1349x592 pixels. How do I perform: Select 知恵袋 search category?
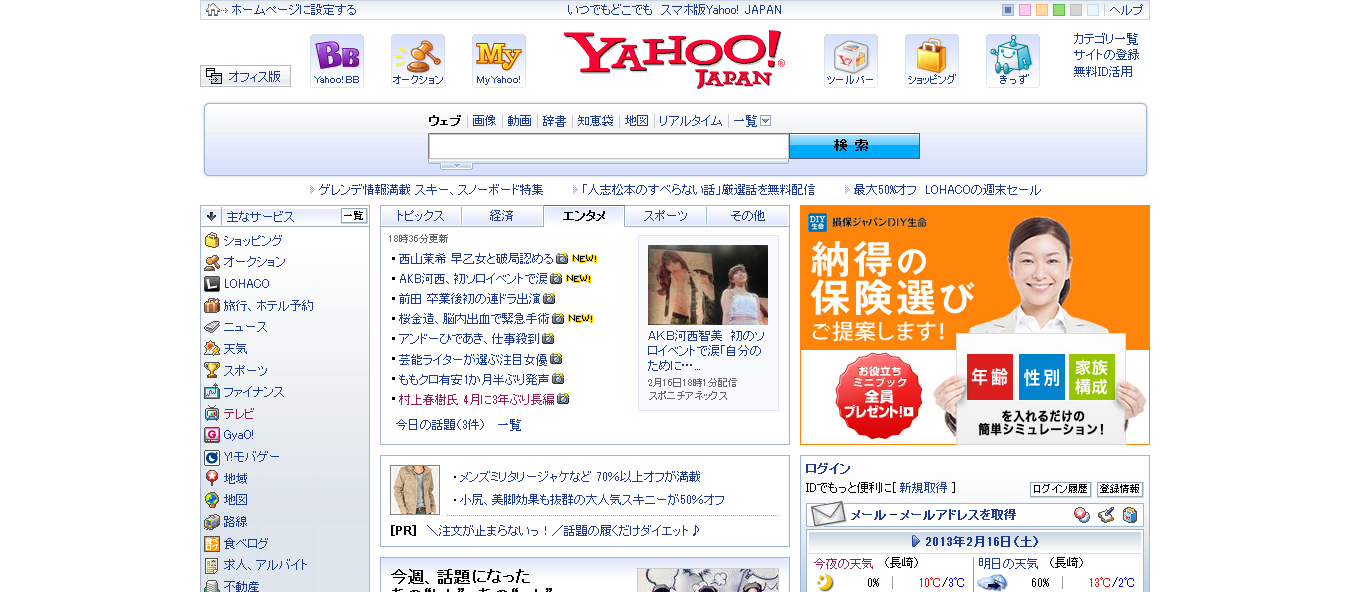click(595, 121)
